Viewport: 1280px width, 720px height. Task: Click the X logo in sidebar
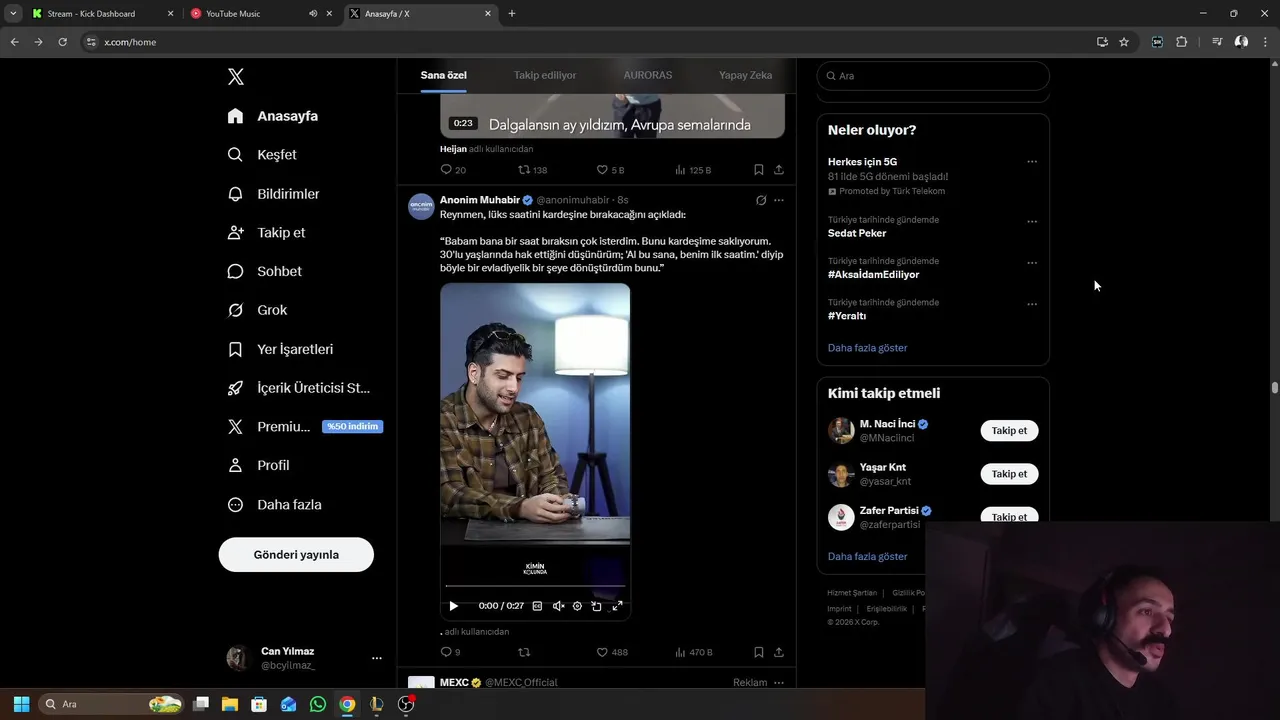[x=235, y=77]
